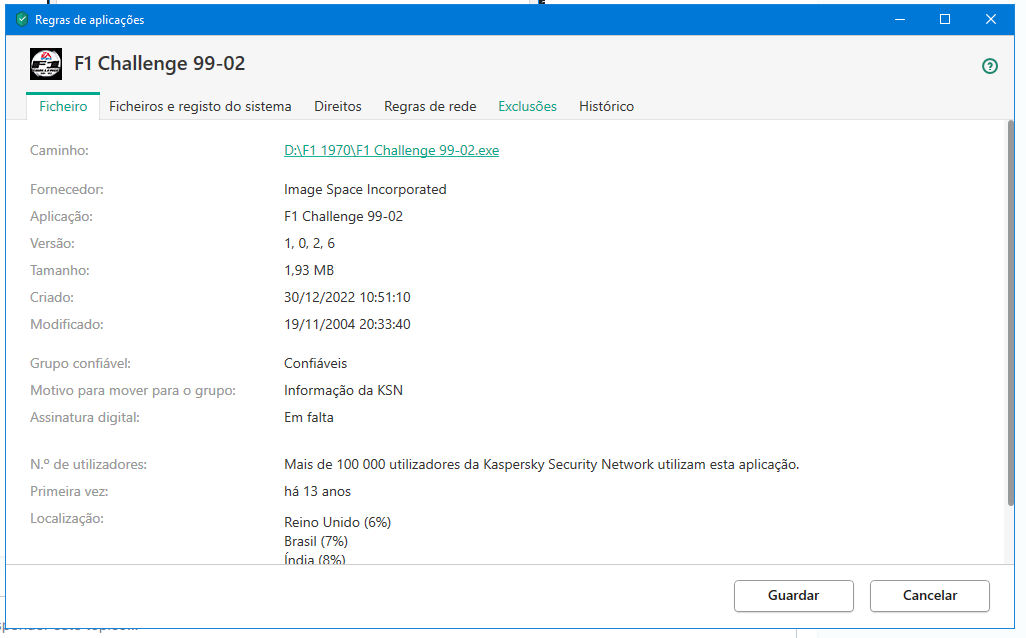Click the vertical scrollbar of the file details
The image size is (1026, 638).
point(1010,313)
